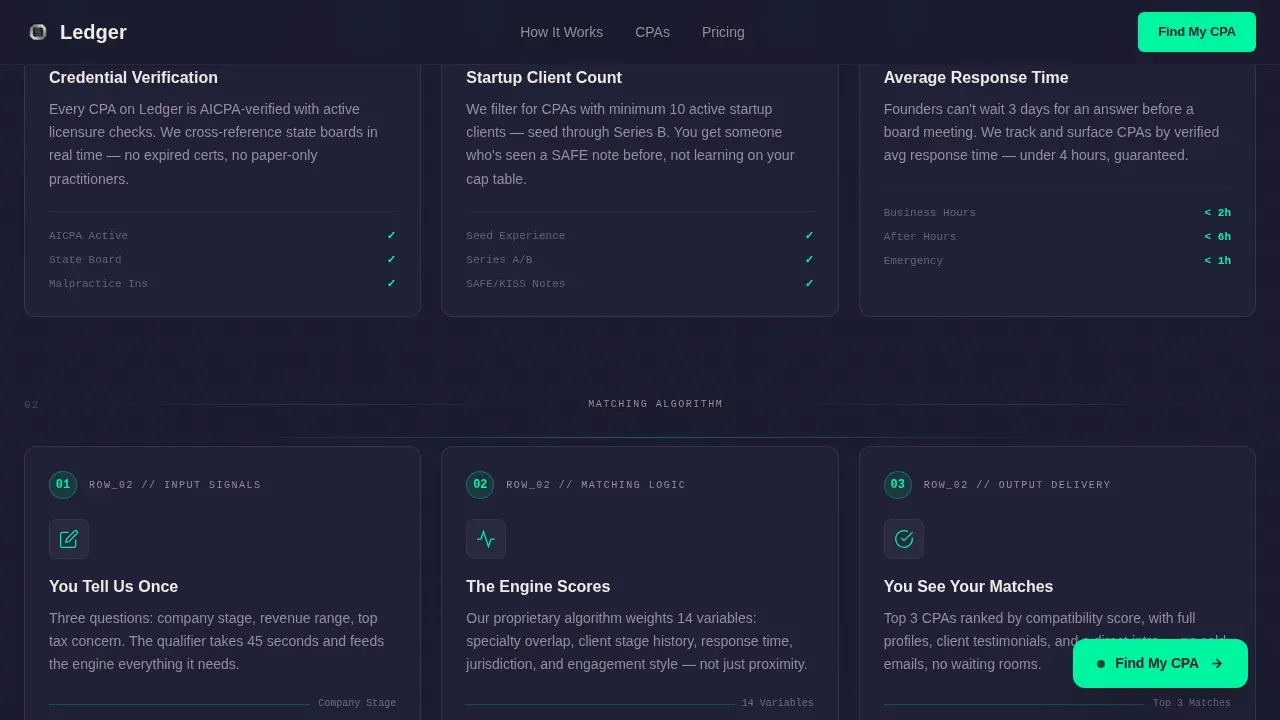Select the Credential Verification heading
The image size is (1280, 720).
point(133,78)
